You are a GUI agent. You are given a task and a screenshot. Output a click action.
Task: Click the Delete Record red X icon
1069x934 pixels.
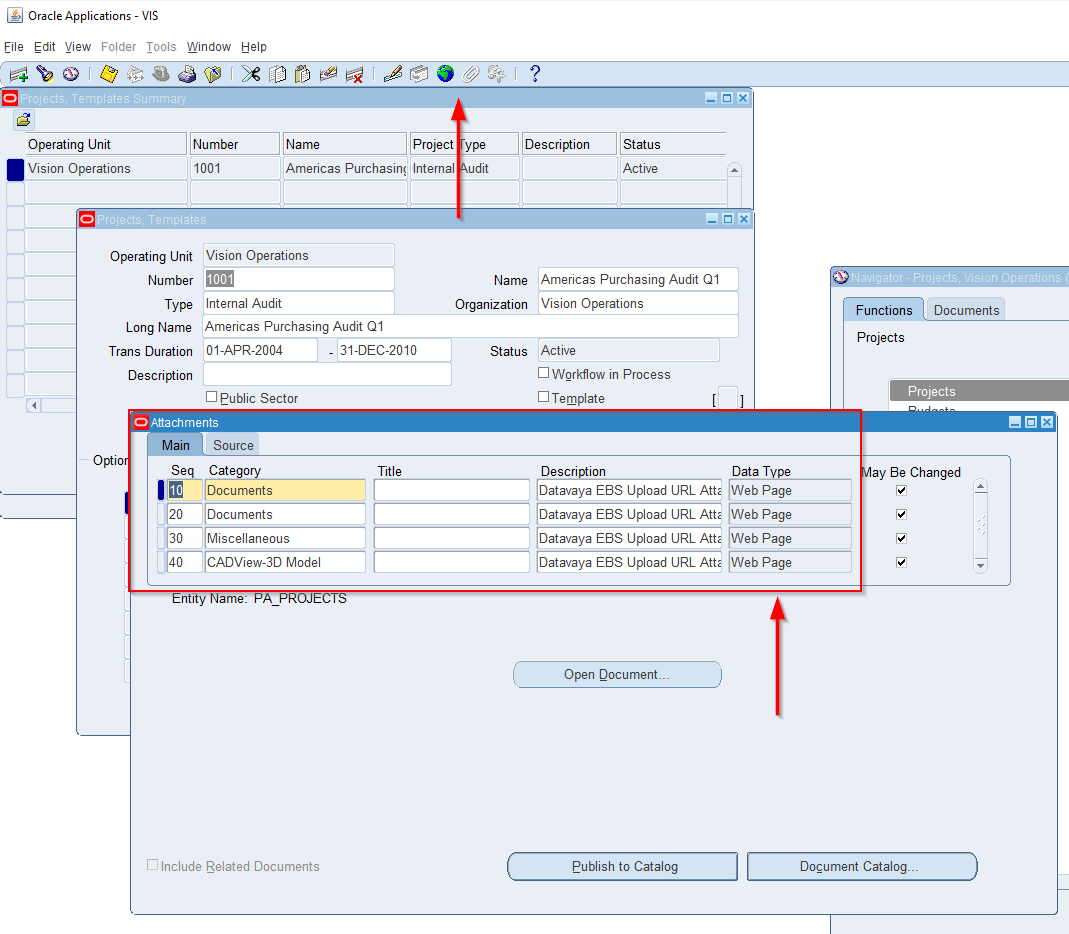[x=355, y=74]
